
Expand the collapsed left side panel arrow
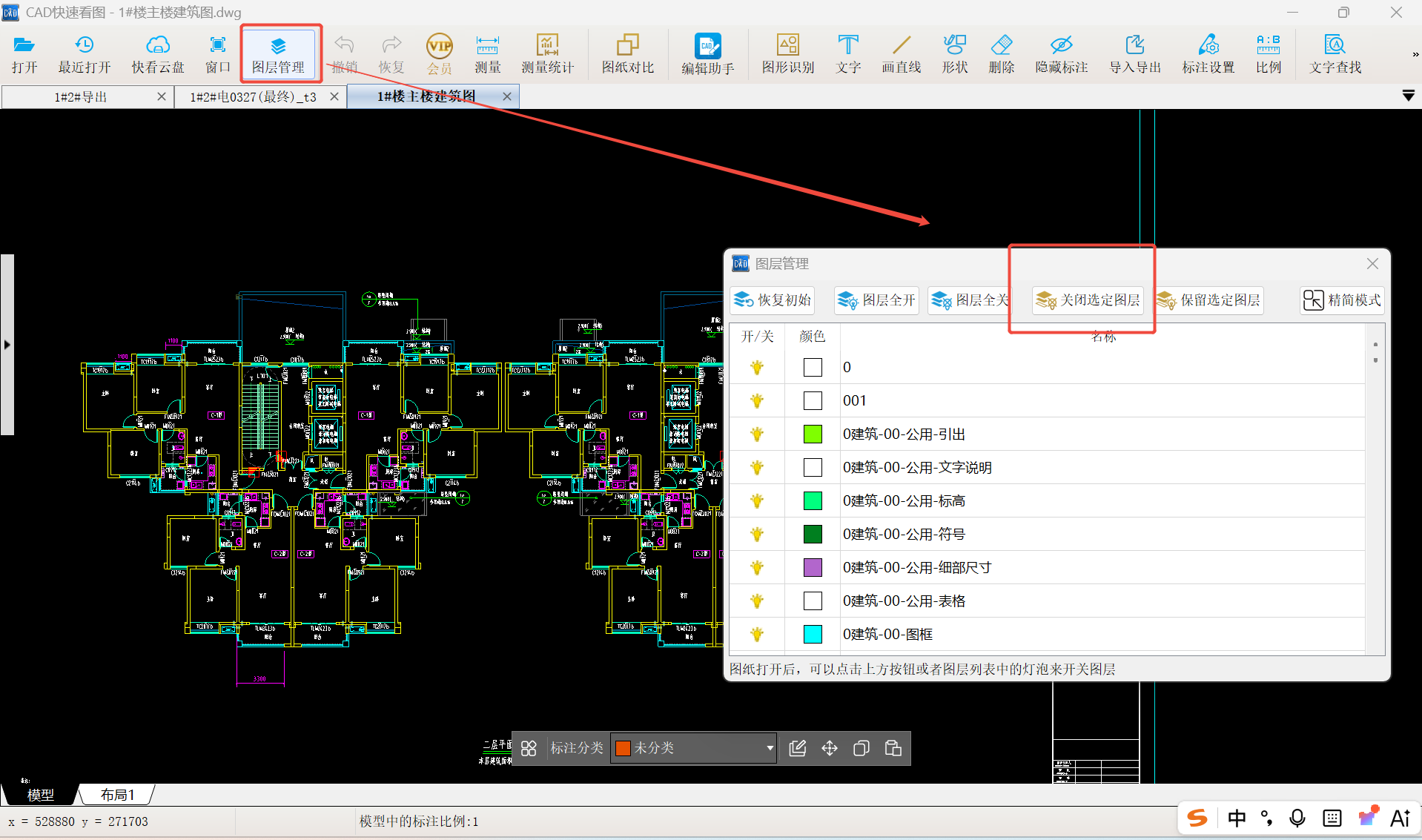tap(7, 345)
